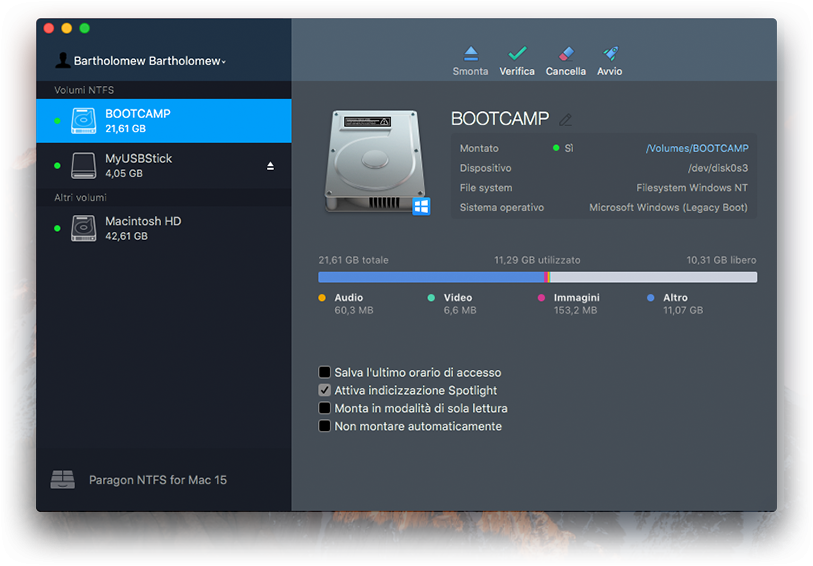Enable Salva l'ultimo orario di accesso
813x566 pixels.
tap(325, 372)
